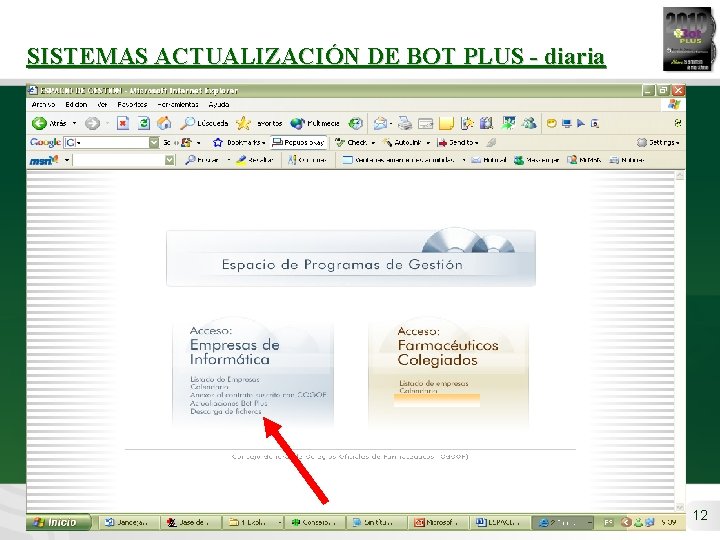
Task: Click the scrollbar up arrow of page
Action: 680,176
